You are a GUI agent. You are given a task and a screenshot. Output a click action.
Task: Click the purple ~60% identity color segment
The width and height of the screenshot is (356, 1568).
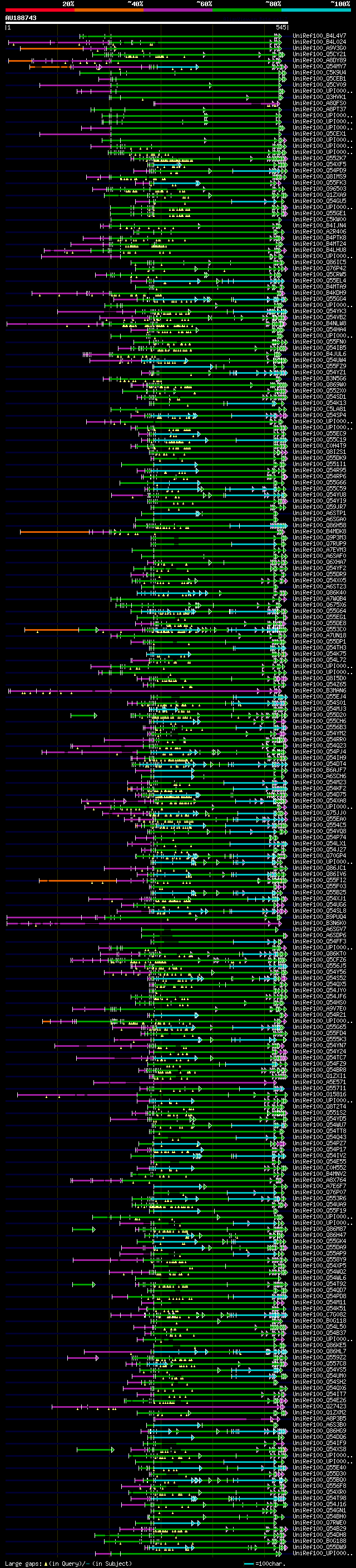tap(179, 10)
